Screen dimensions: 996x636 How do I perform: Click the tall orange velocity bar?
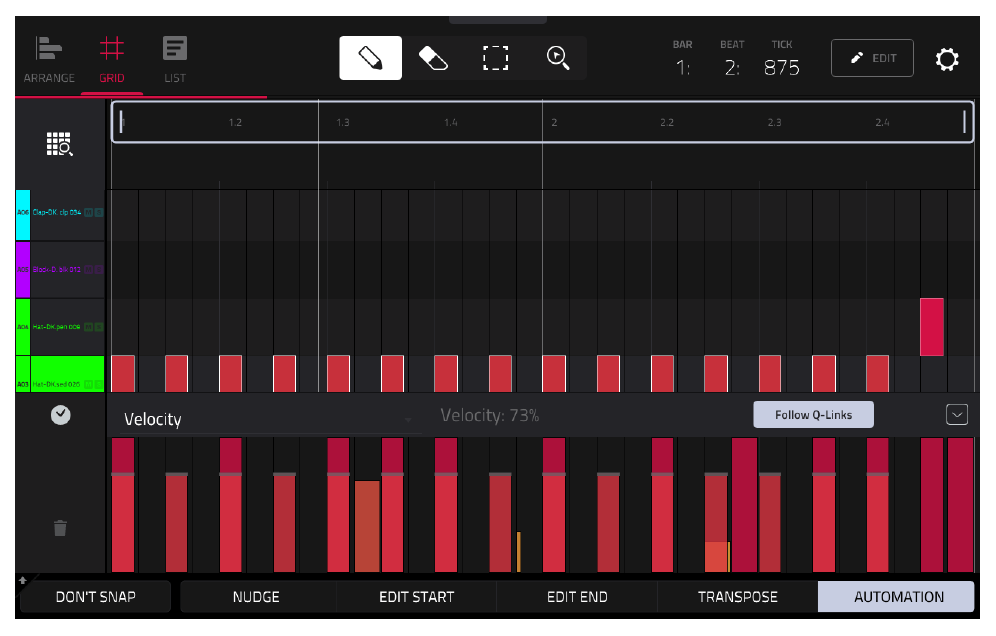tap(367, 526)
